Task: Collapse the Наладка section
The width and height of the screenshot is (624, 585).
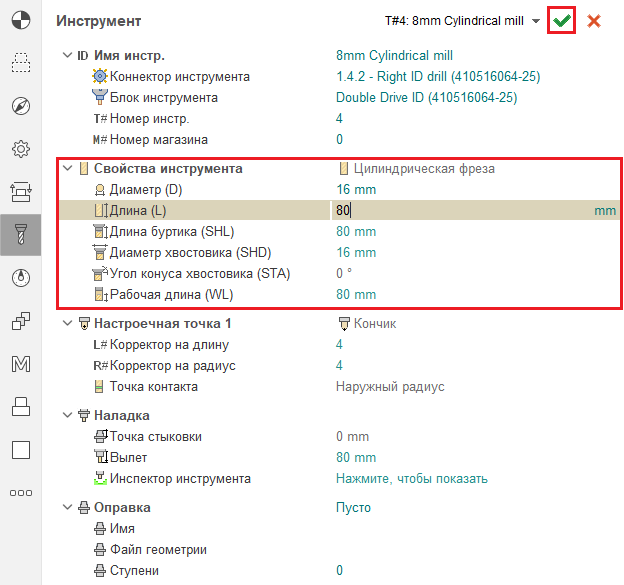Action: pyautogui.click(x=67, y=415)
